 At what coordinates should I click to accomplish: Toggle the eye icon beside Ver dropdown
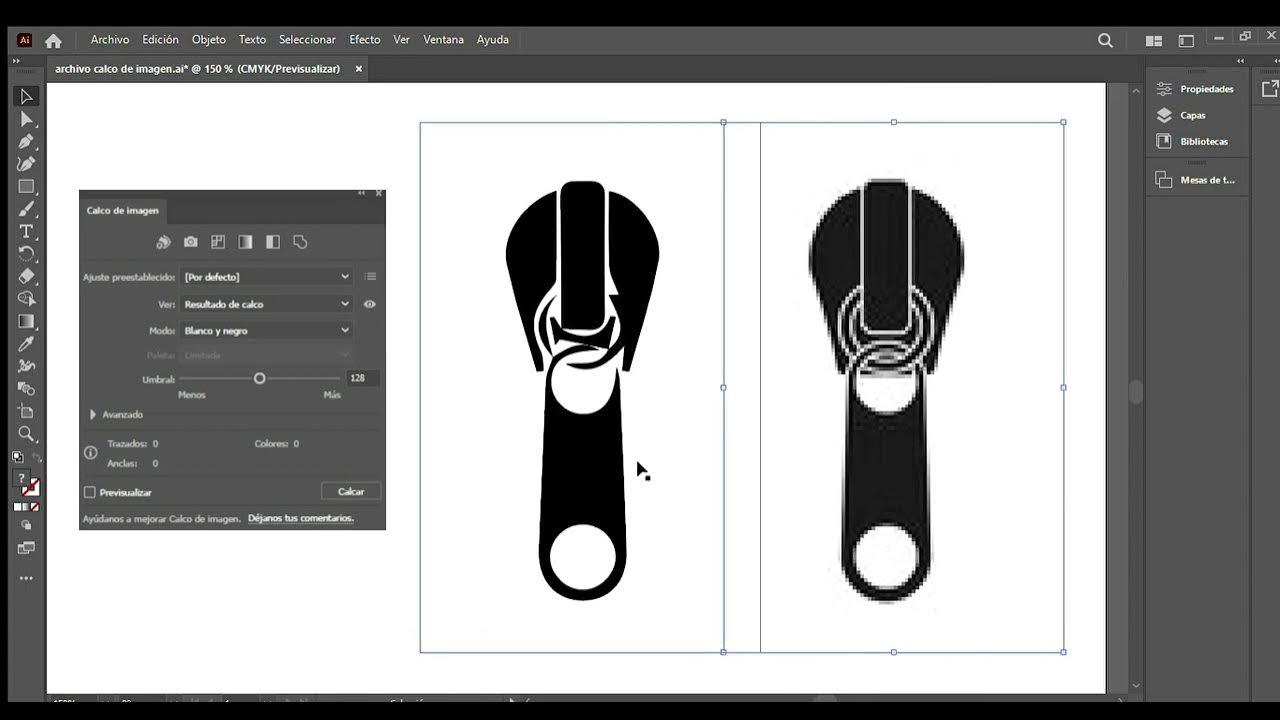click(x=370, y=304)
